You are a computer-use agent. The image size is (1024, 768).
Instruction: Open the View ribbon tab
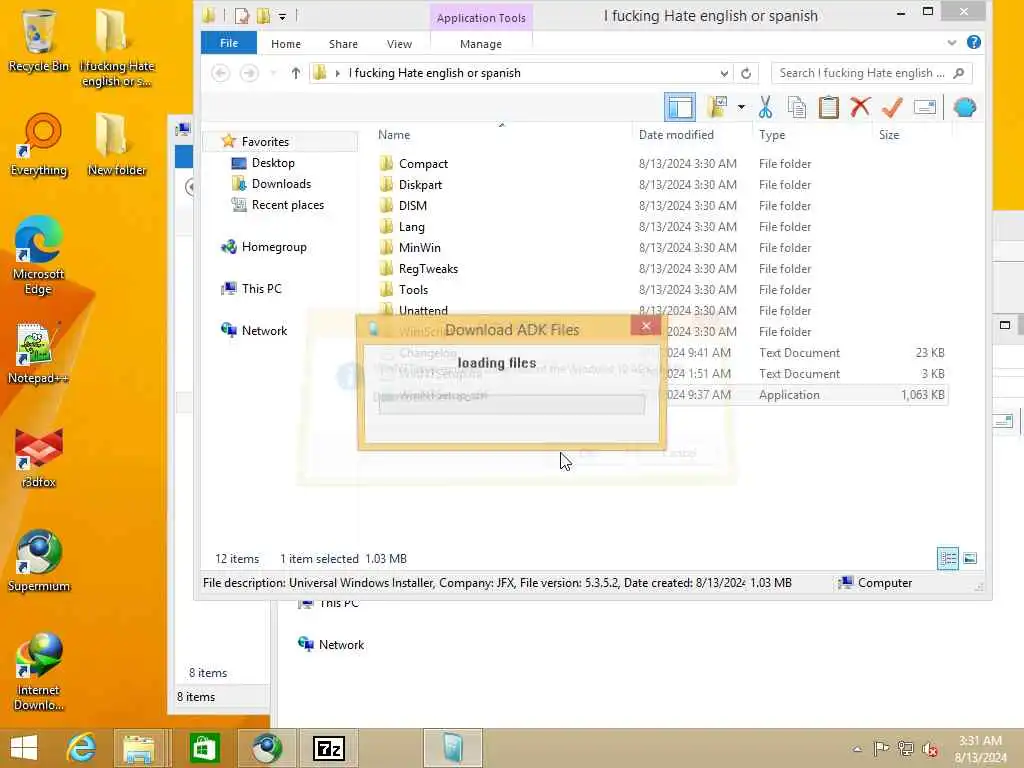399,44
